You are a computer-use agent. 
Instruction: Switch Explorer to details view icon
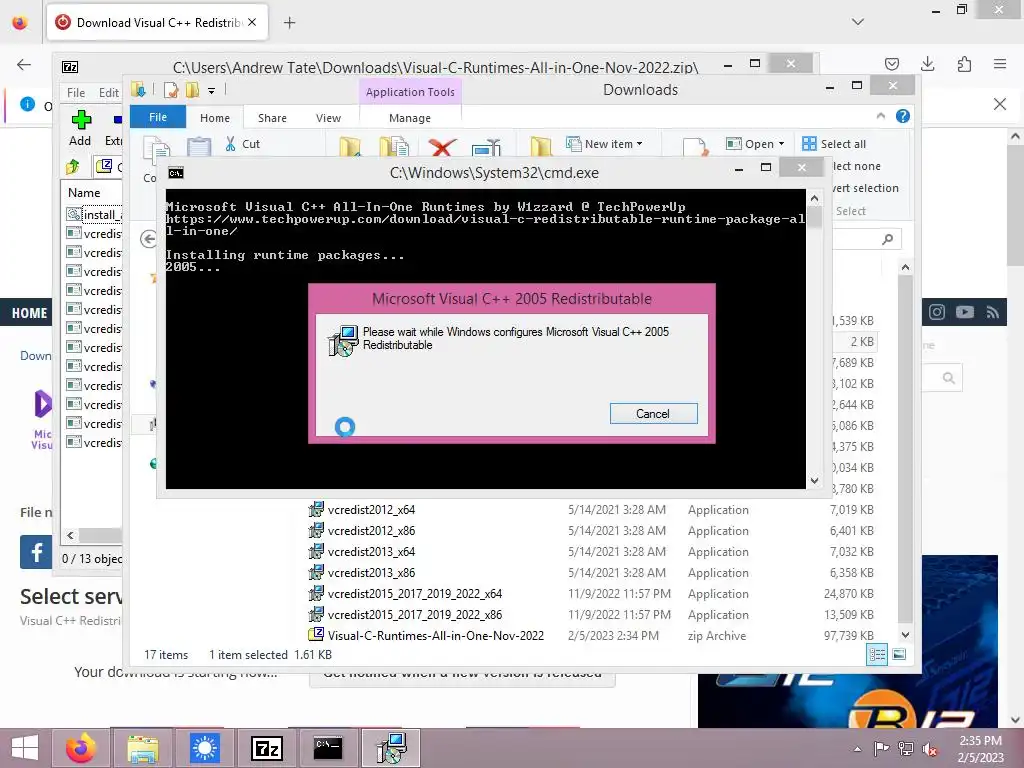877,654
